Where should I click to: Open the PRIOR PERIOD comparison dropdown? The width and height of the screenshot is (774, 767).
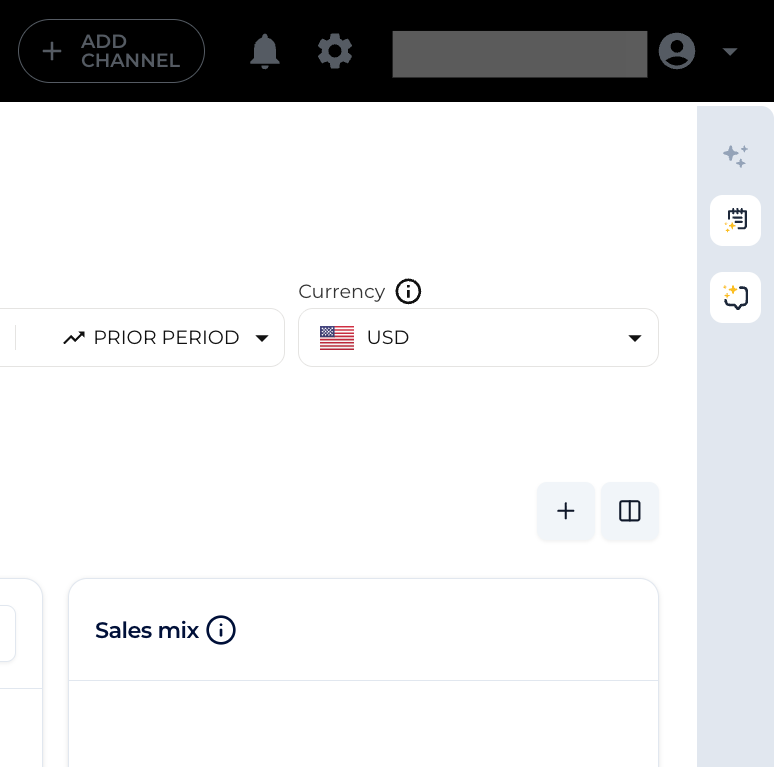tap(166, 338)
